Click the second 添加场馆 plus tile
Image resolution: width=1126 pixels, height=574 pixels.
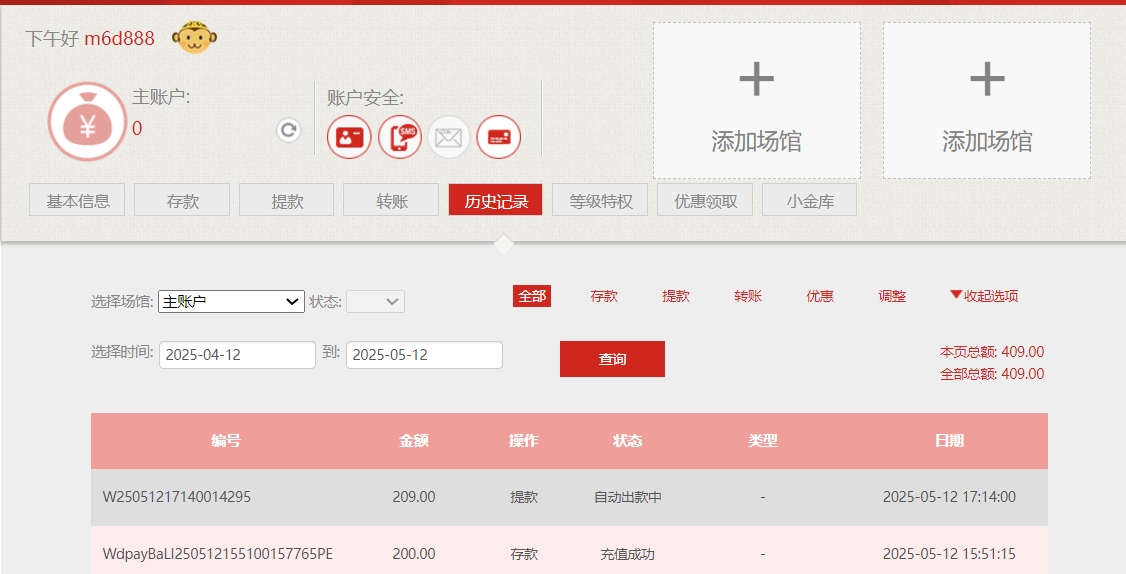tap(986, 101)
